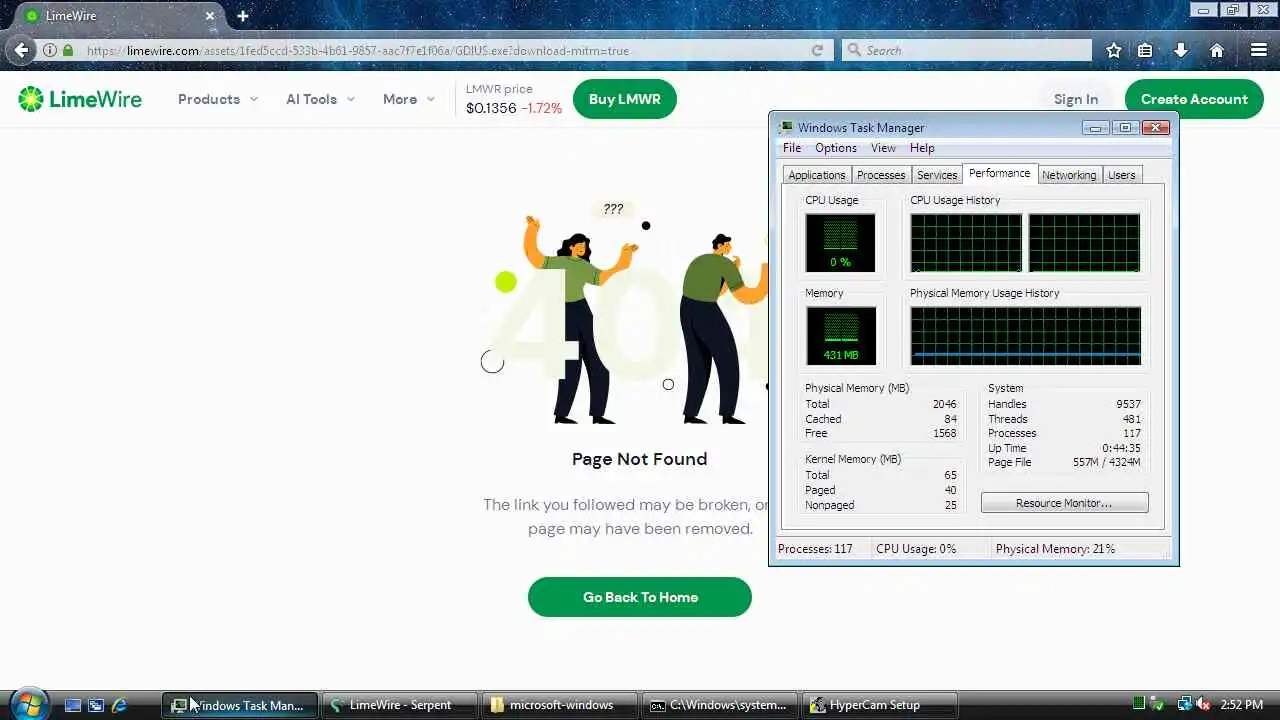Click the Sign In link
The height and width of the screenshot is (720, 1280).
click(x=1076, y=99)
